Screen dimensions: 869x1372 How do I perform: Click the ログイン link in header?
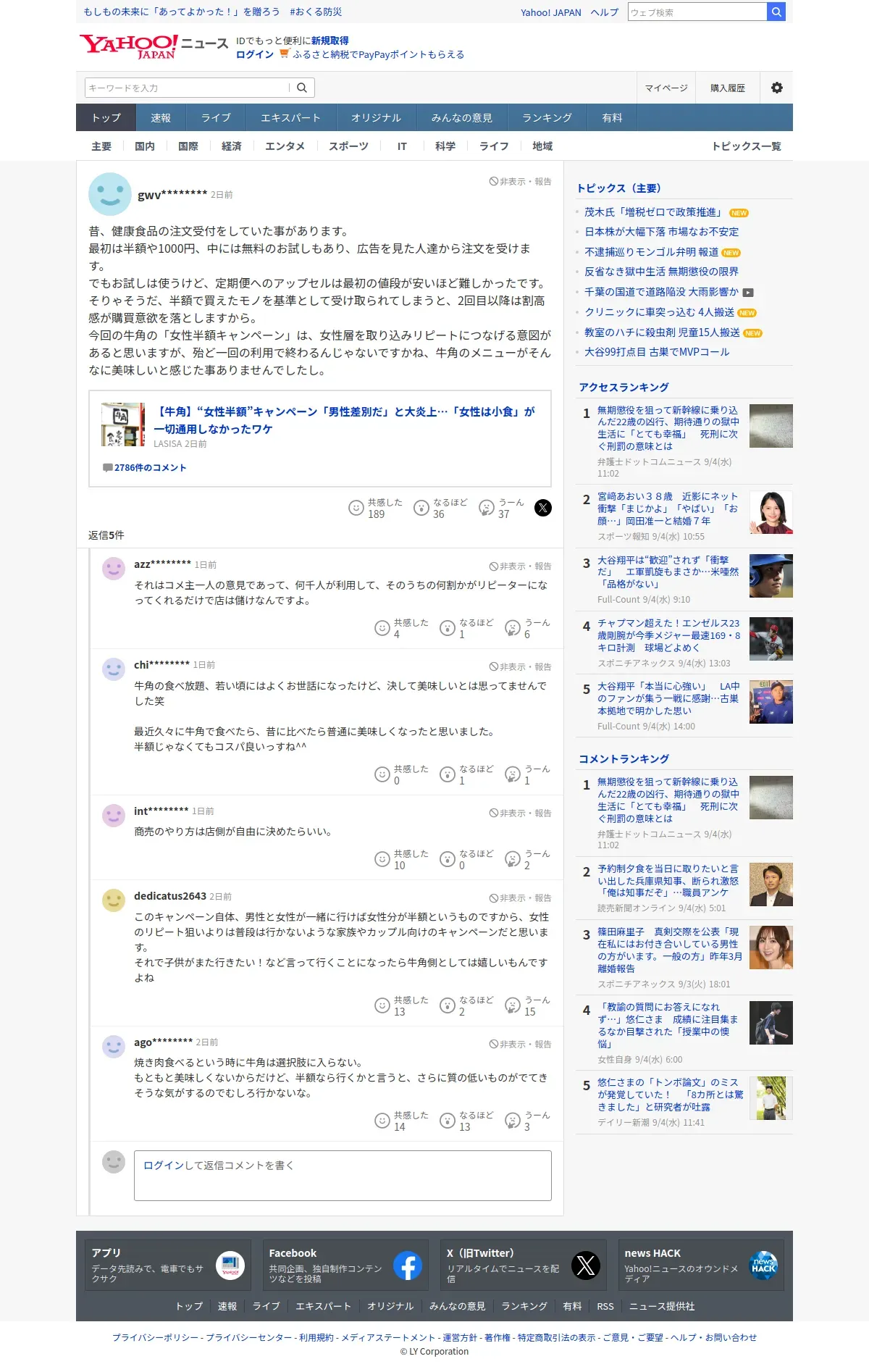pos(255,54)
